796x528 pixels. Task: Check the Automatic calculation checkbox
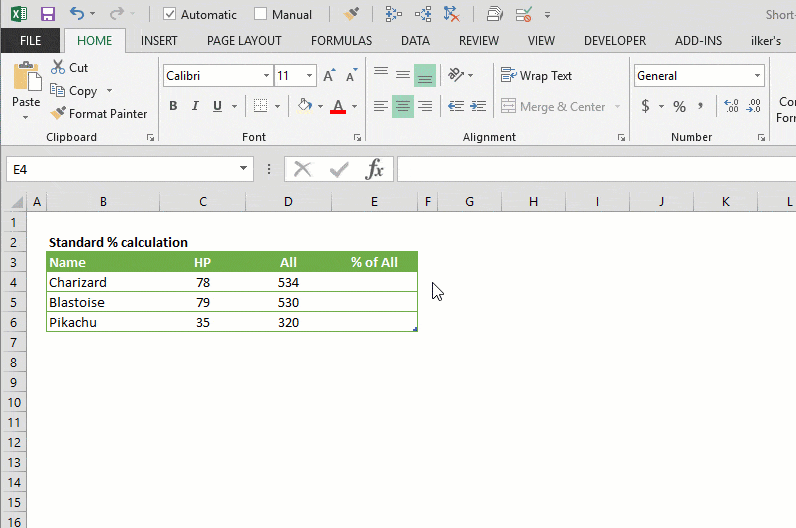click(170, 14)
